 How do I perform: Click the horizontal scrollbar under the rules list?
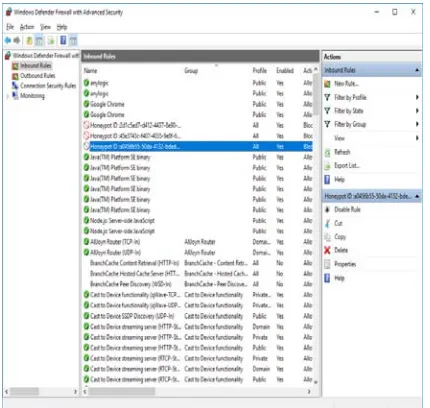[x=122, y=391]
